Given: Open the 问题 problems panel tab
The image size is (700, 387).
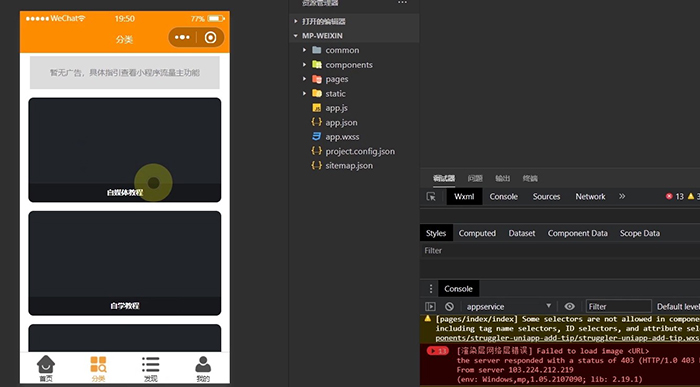Looking at the screenshot, I should tap(475, 179).
